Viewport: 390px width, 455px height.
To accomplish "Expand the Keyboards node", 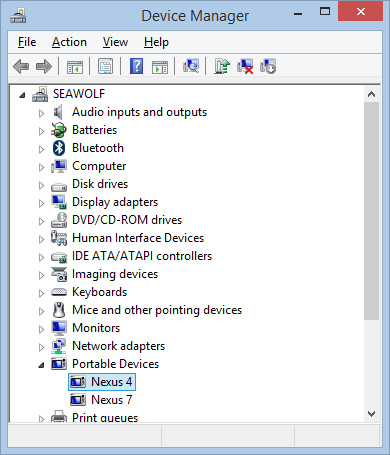I will click(41, 293).
